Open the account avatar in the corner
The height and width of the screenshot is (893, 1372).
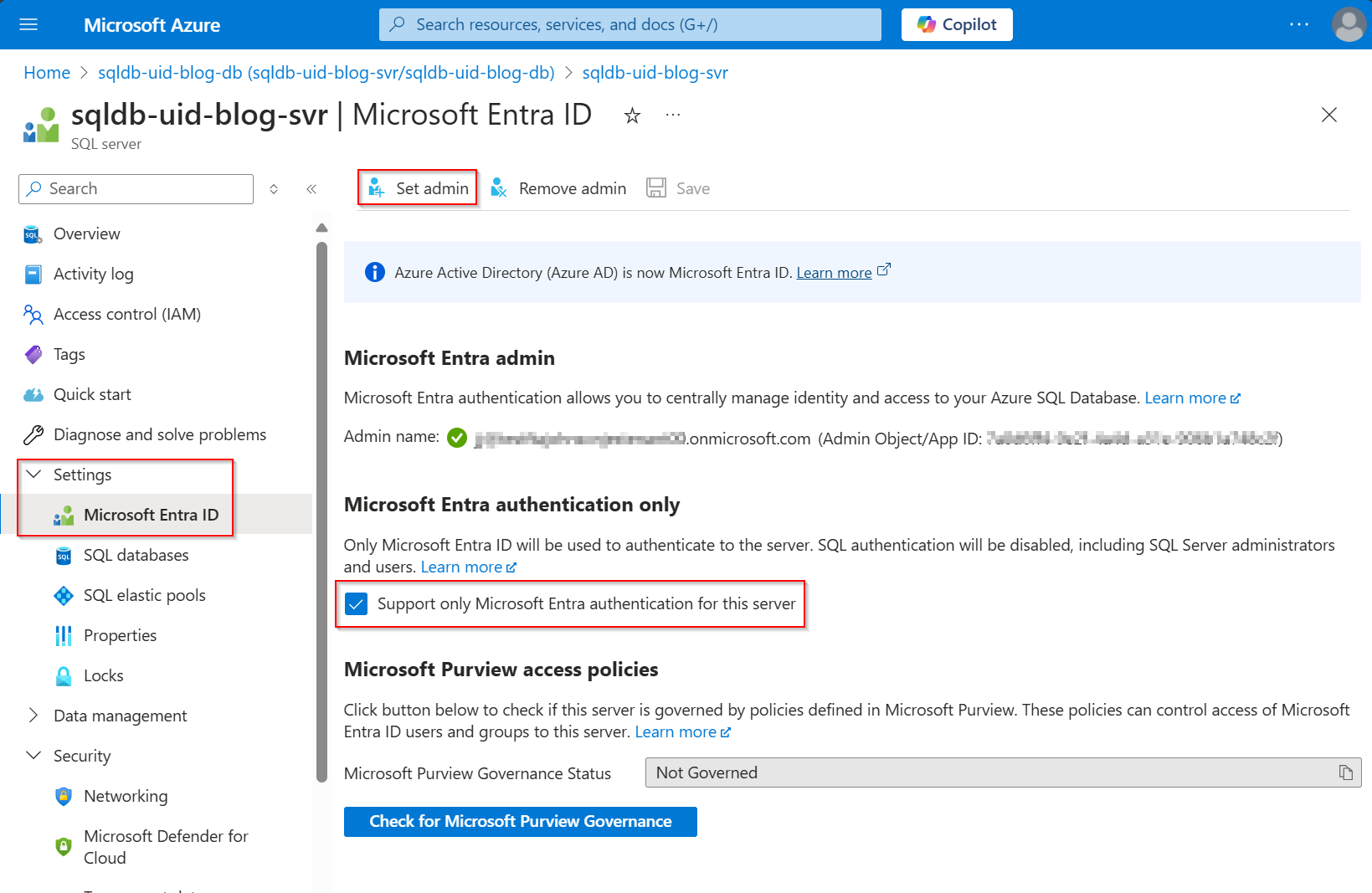[x=1349, y=24]
